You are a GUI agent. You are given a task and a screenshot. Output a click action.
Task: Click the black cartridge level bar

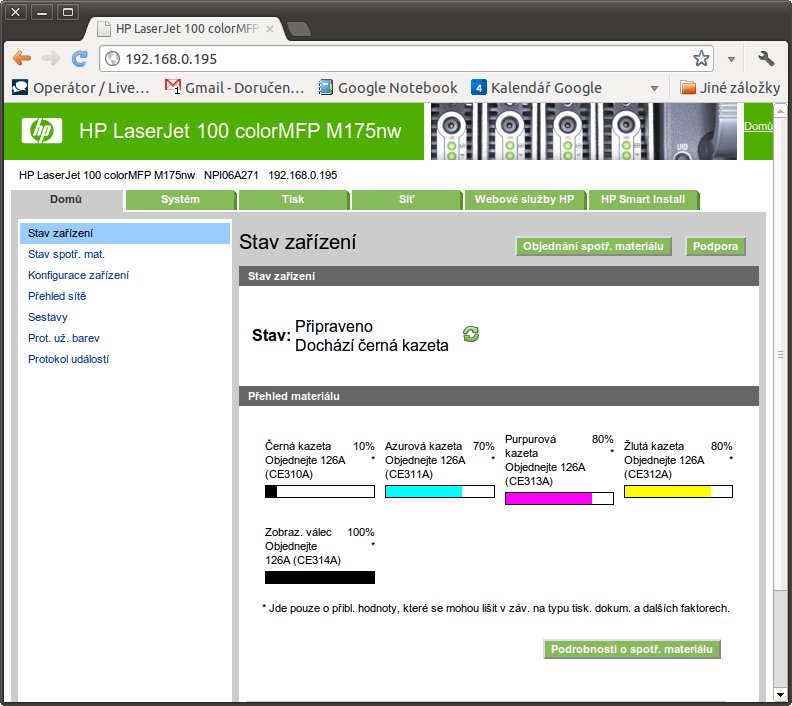coord(320,491)
